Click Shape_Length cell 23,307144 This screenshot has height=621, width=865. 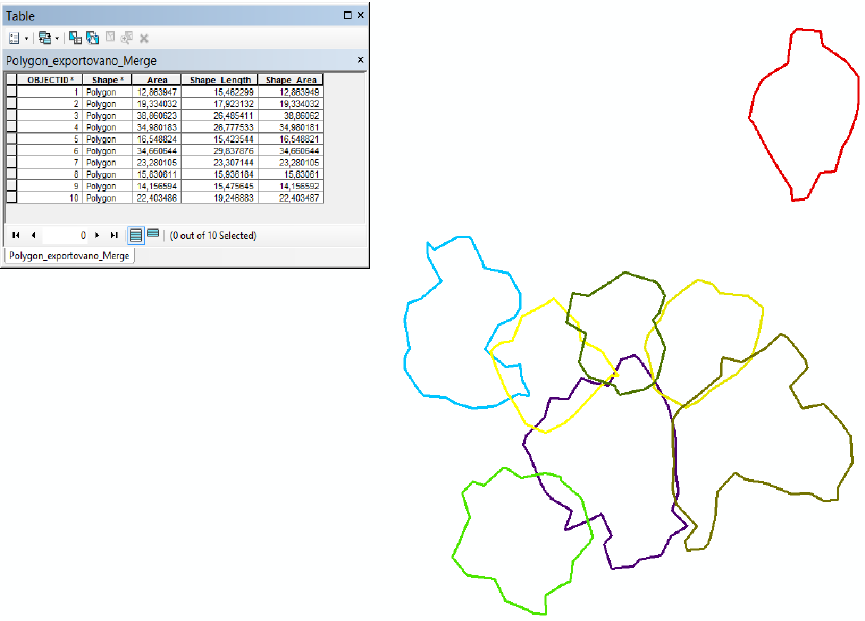click(220, 163)
